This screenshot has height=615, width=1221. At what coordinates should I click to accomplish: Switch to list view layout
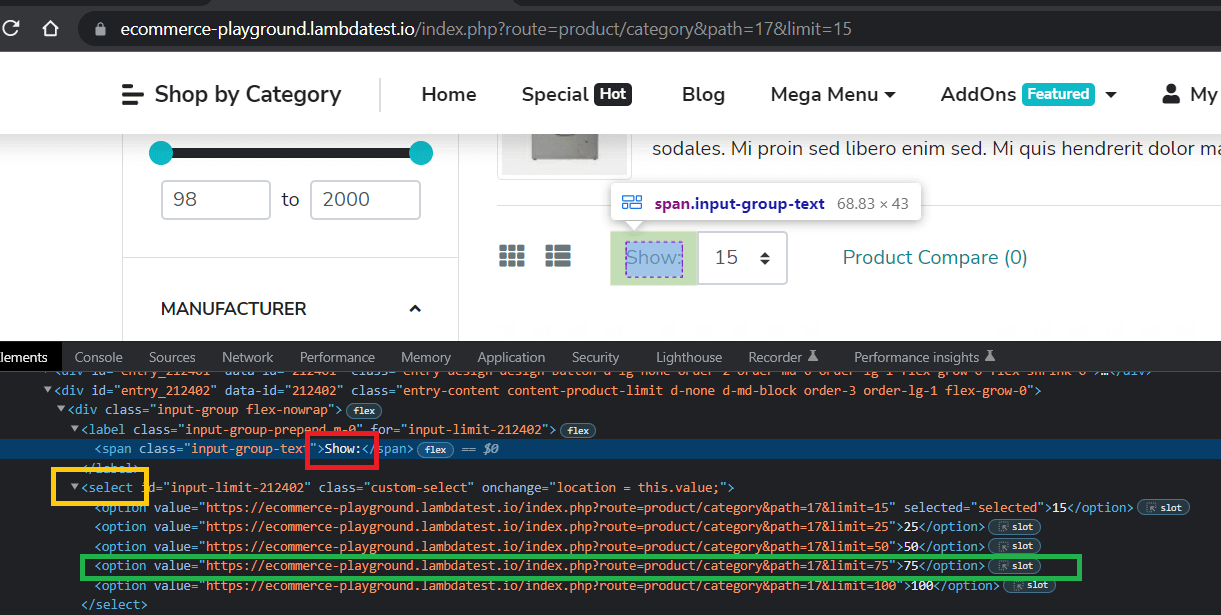(558, 256)
